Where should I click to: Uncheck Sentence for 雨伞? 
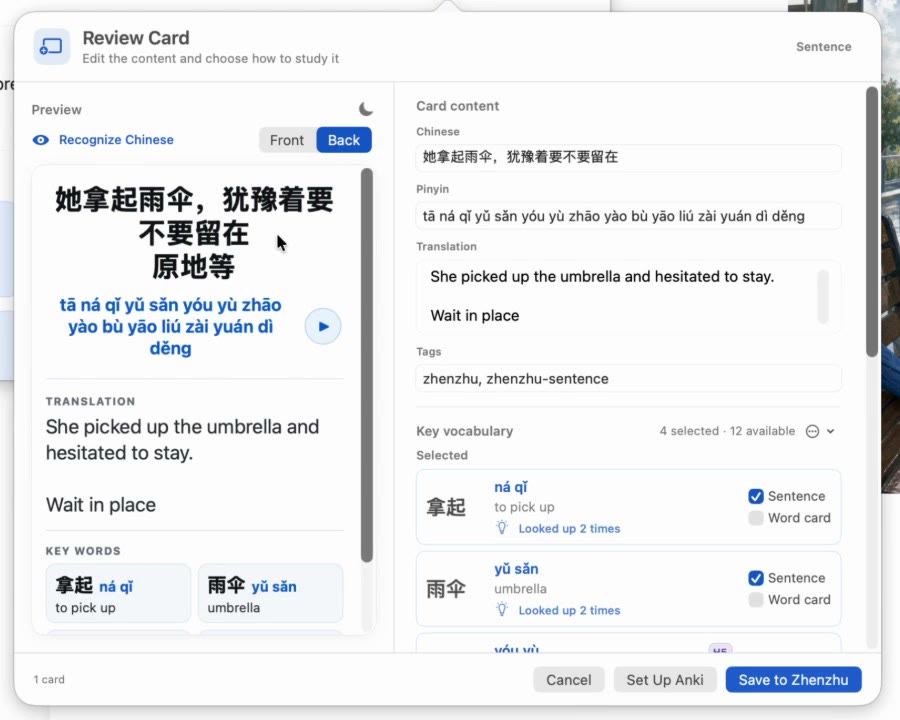[756, 578]
